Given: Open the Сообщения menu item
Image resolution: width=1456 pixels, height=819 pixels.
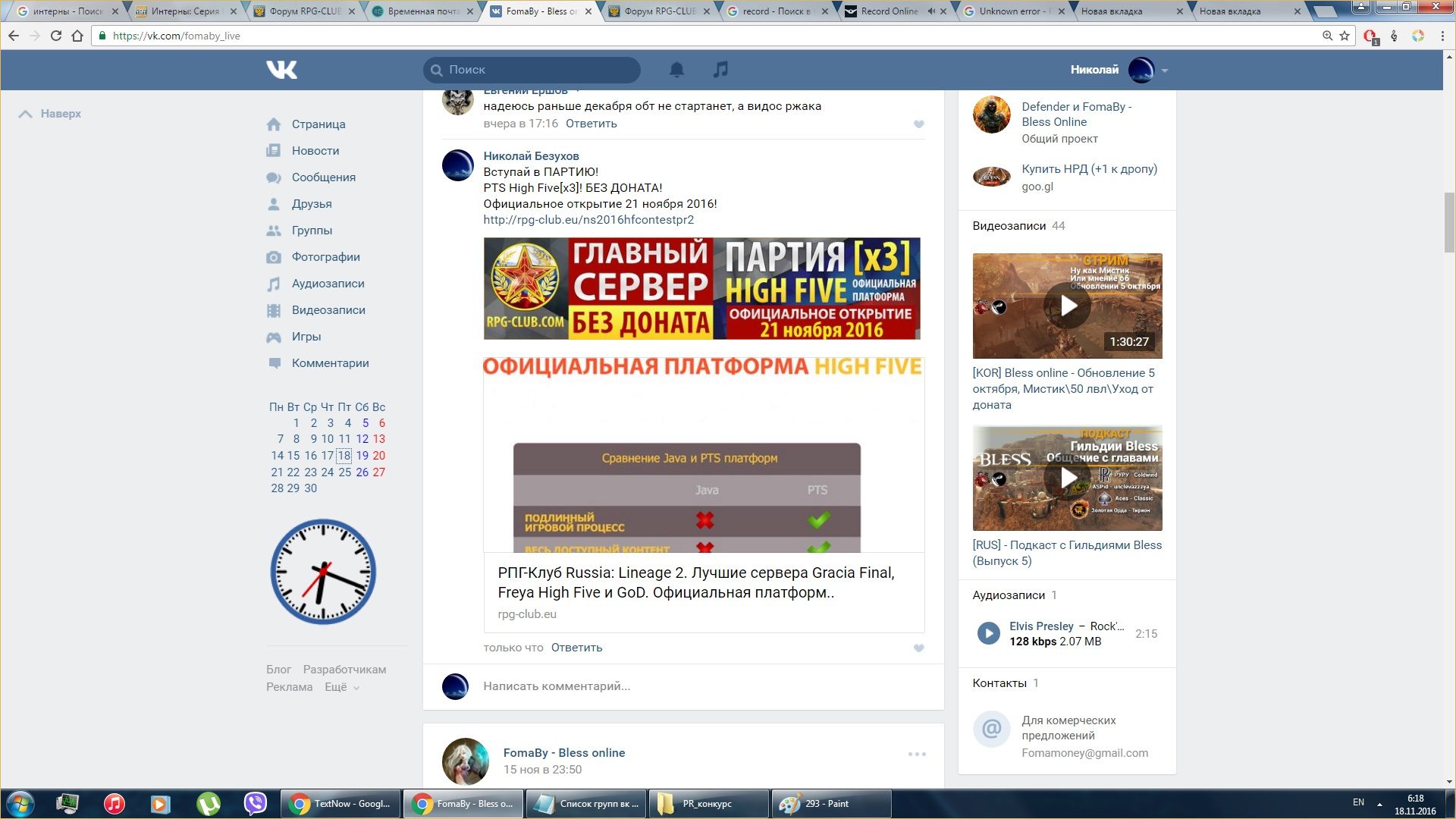Looking at the screenshot, I should [x=324, y=177].
